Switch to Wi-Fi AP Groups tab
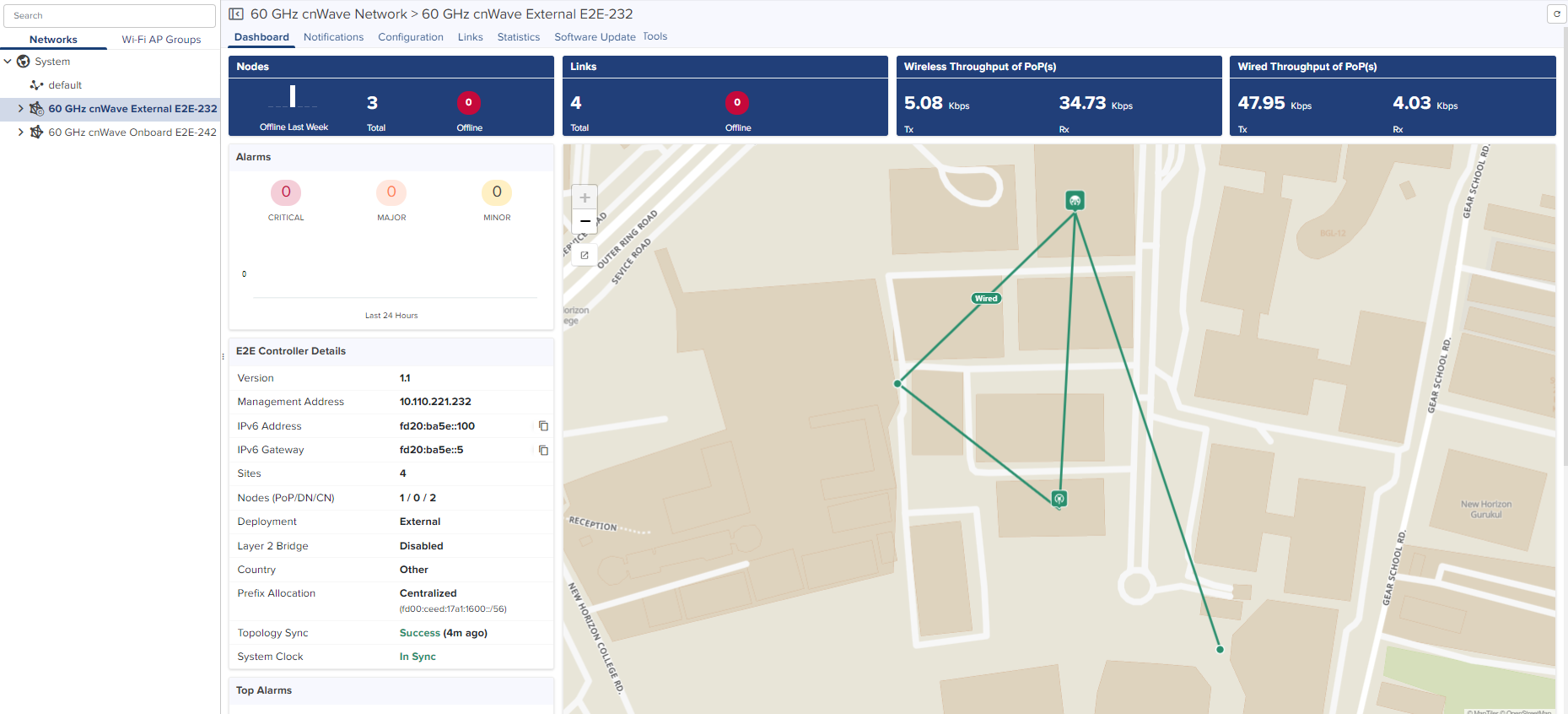 pyautogui.click(x=161, y=40)
